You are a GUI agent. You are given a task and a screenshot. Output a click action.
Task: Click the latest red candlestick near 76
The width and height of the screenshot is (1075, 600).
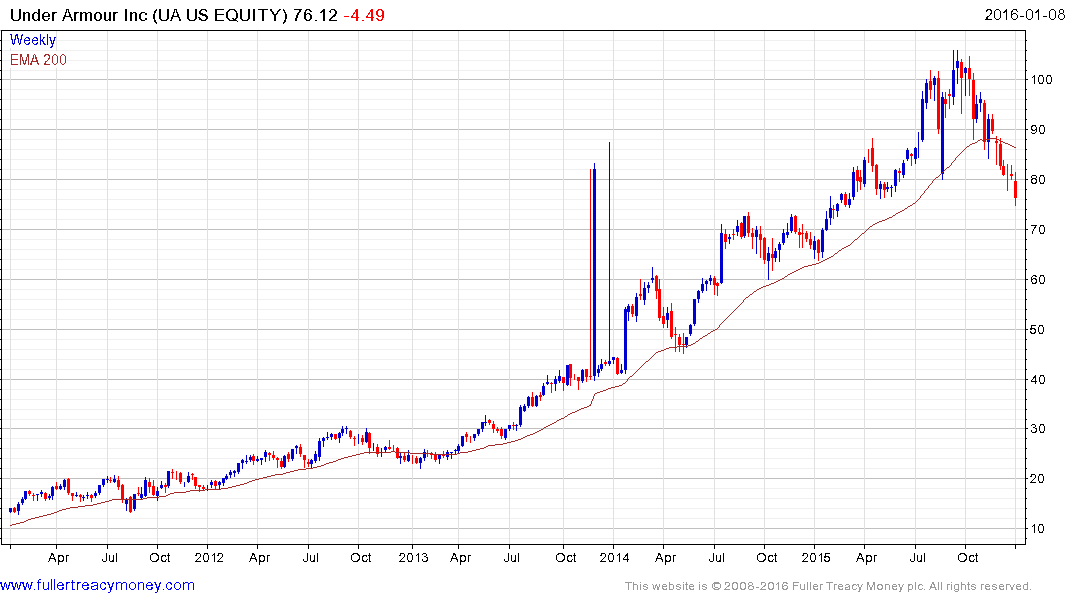point(1015,189)
